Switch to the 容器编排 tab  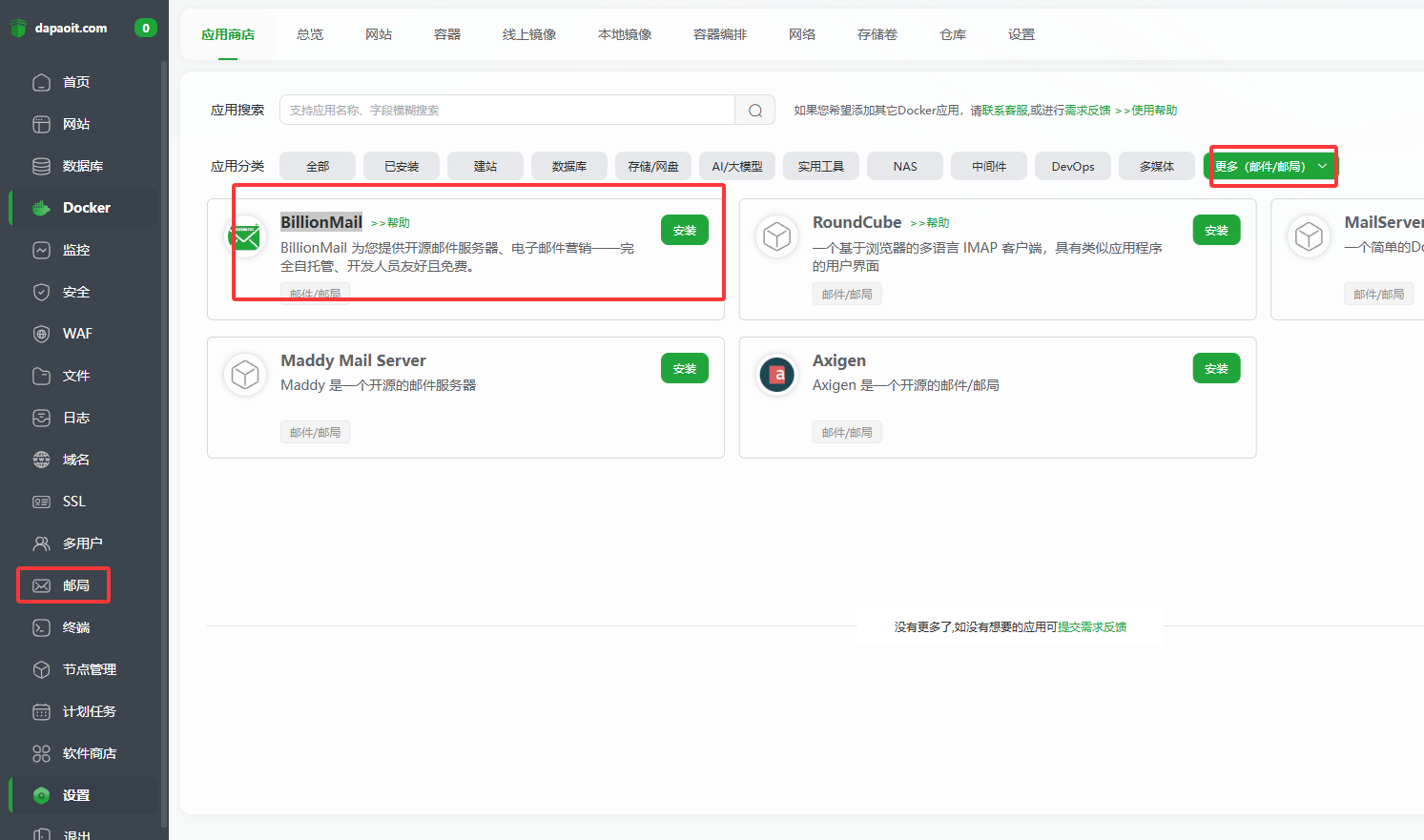(719, 33)
